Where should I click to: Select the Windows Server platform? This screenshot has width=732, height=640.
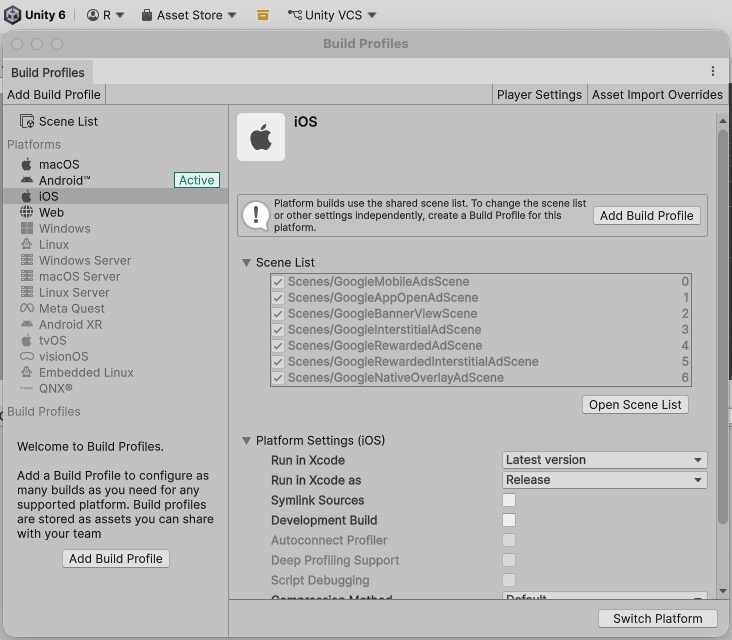[115, 260]
